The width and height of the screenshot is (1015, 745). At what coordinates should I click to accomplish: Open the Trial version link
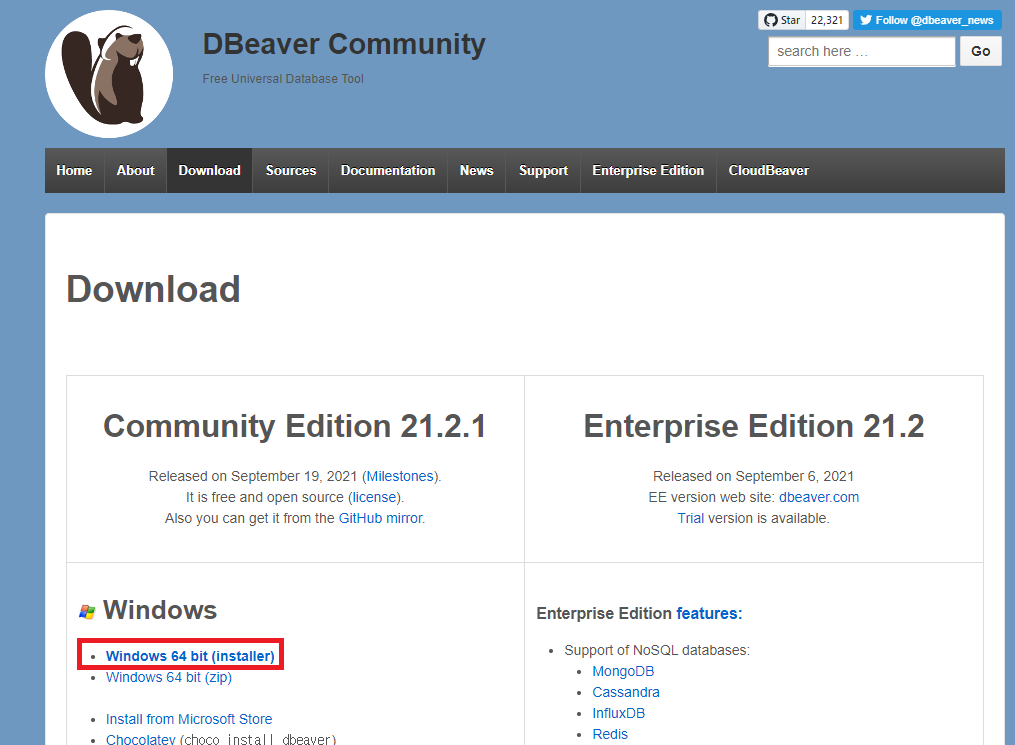[691, 518]
